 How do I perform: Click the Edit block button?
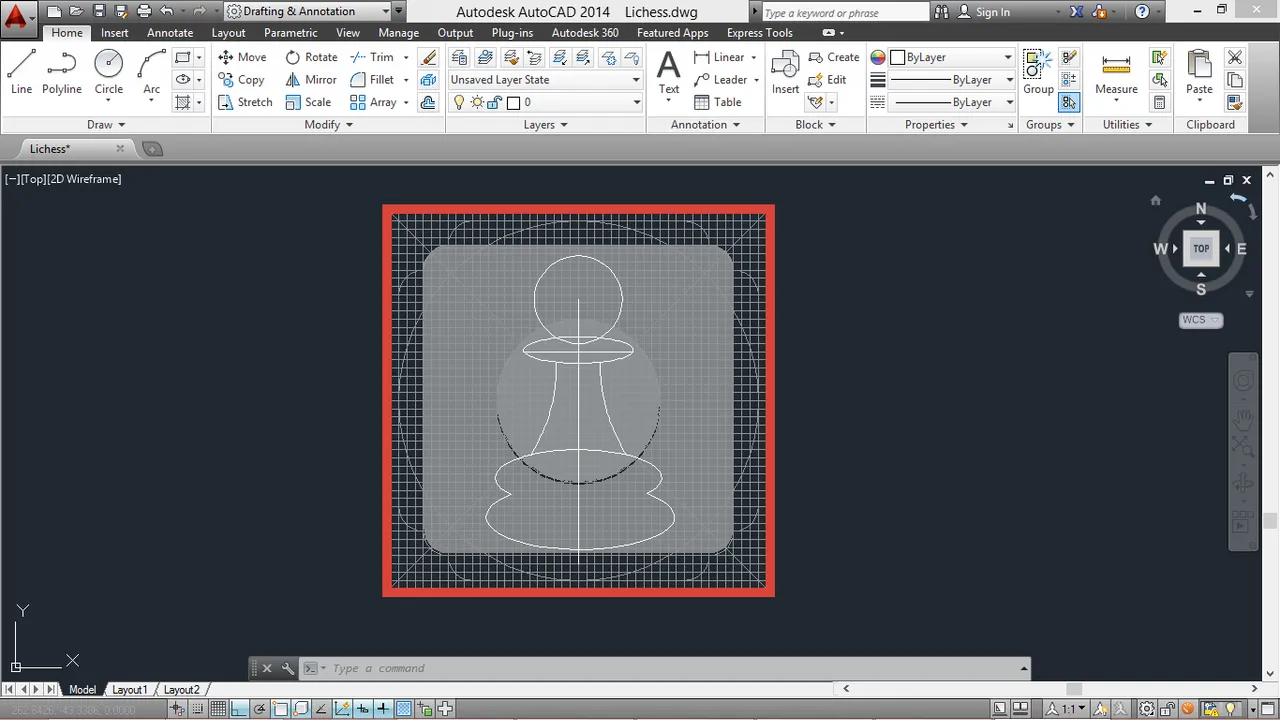828,80
